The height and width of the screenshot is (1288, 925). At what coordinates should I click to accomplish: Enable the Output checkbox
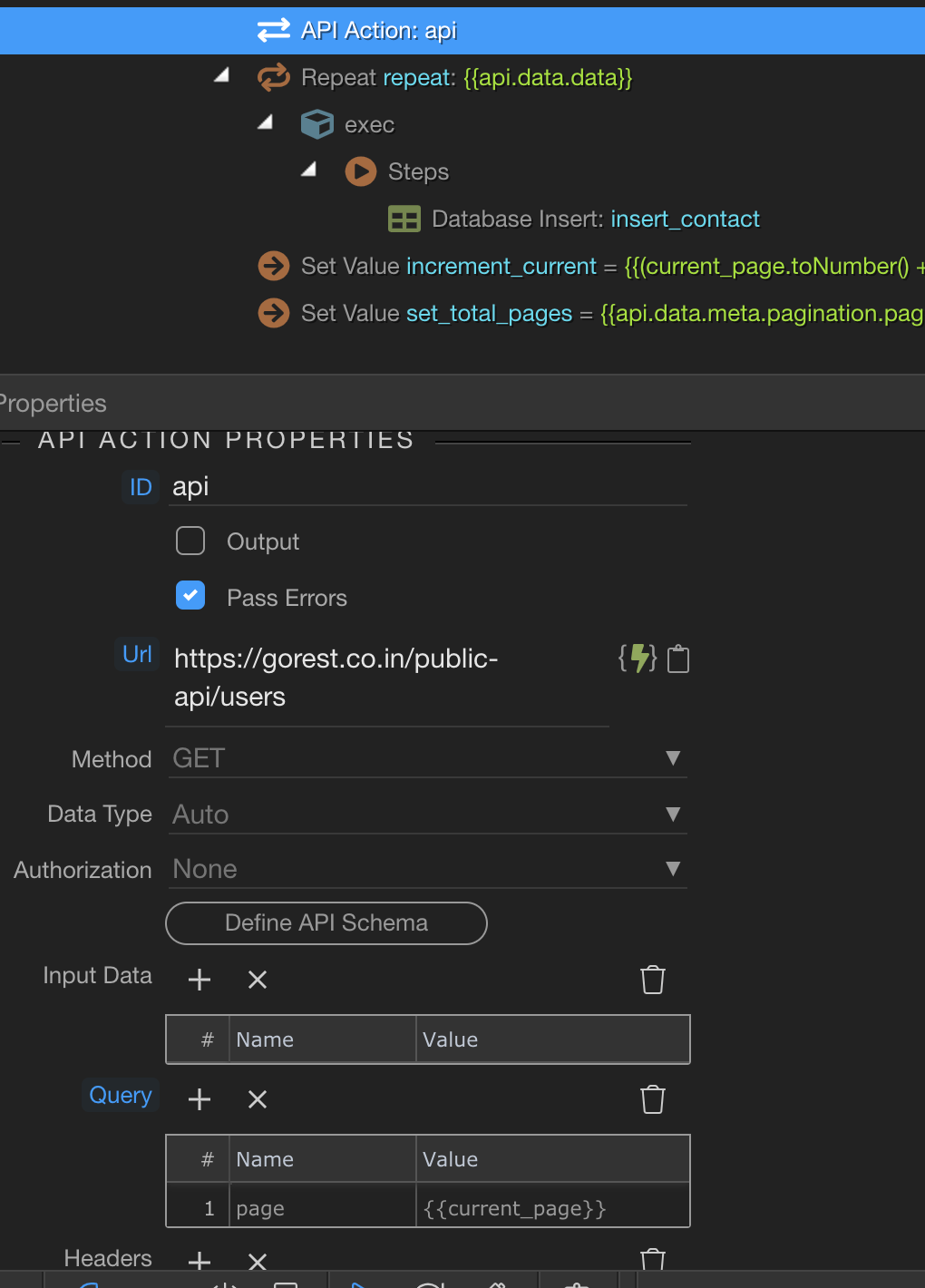pyautogui.click(x=190, y=542)
